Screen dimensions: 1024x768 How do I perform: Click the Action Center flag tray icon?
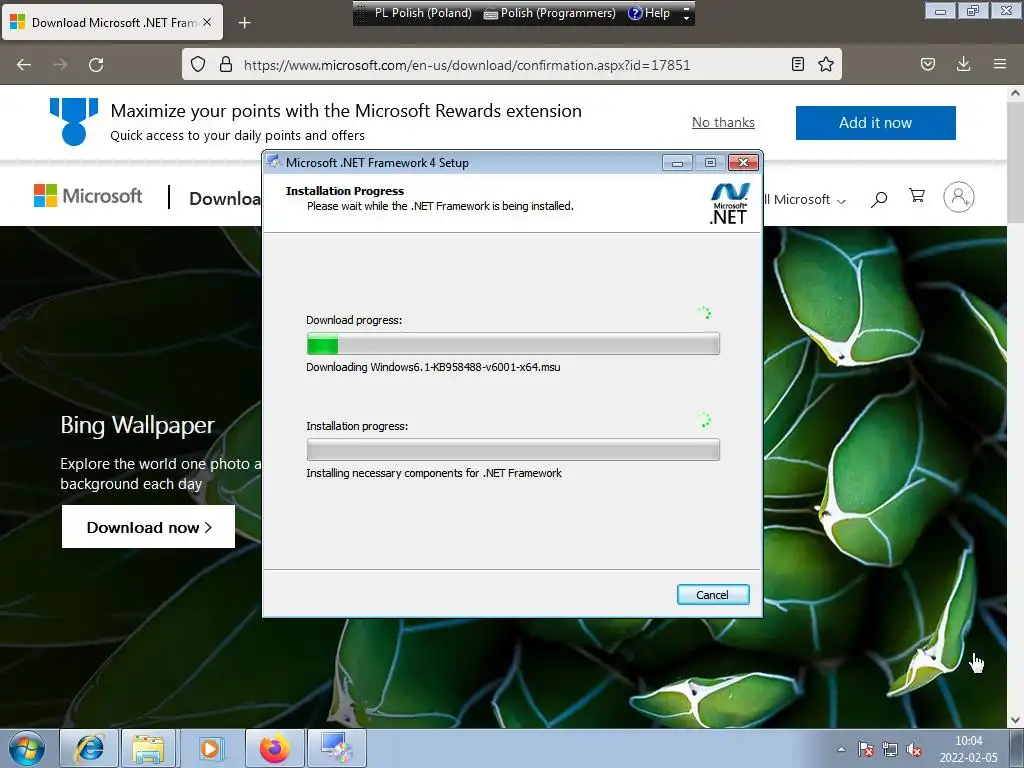click(866, 749)
